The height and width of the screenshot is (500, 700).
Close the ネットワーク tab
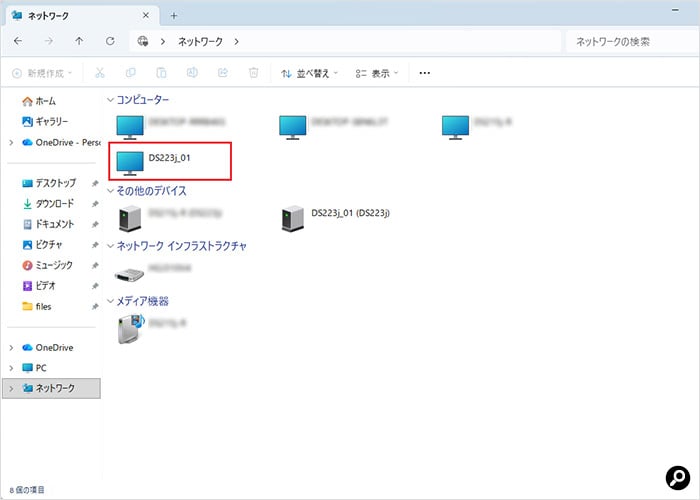click(146, 16)
